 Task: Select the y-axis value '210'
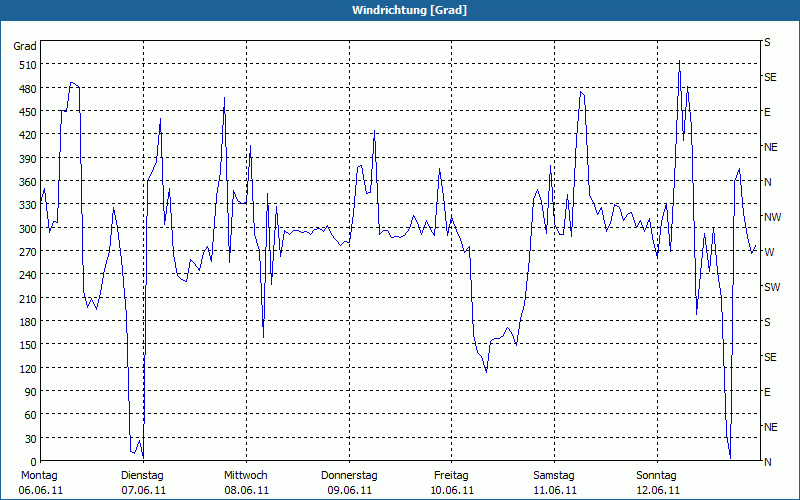click(28, 299)
